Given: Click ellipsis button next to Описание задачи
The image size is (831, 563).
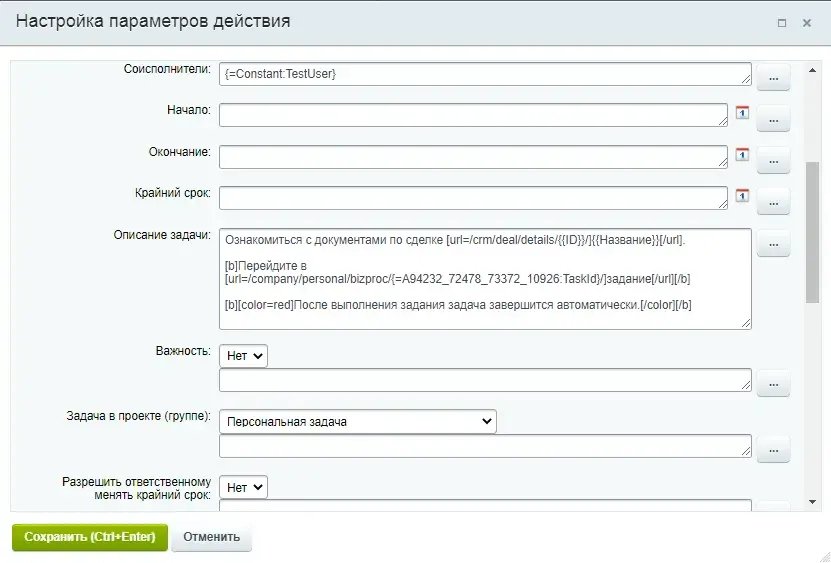Looking at the screenshot, I should (x=773, y=243).
